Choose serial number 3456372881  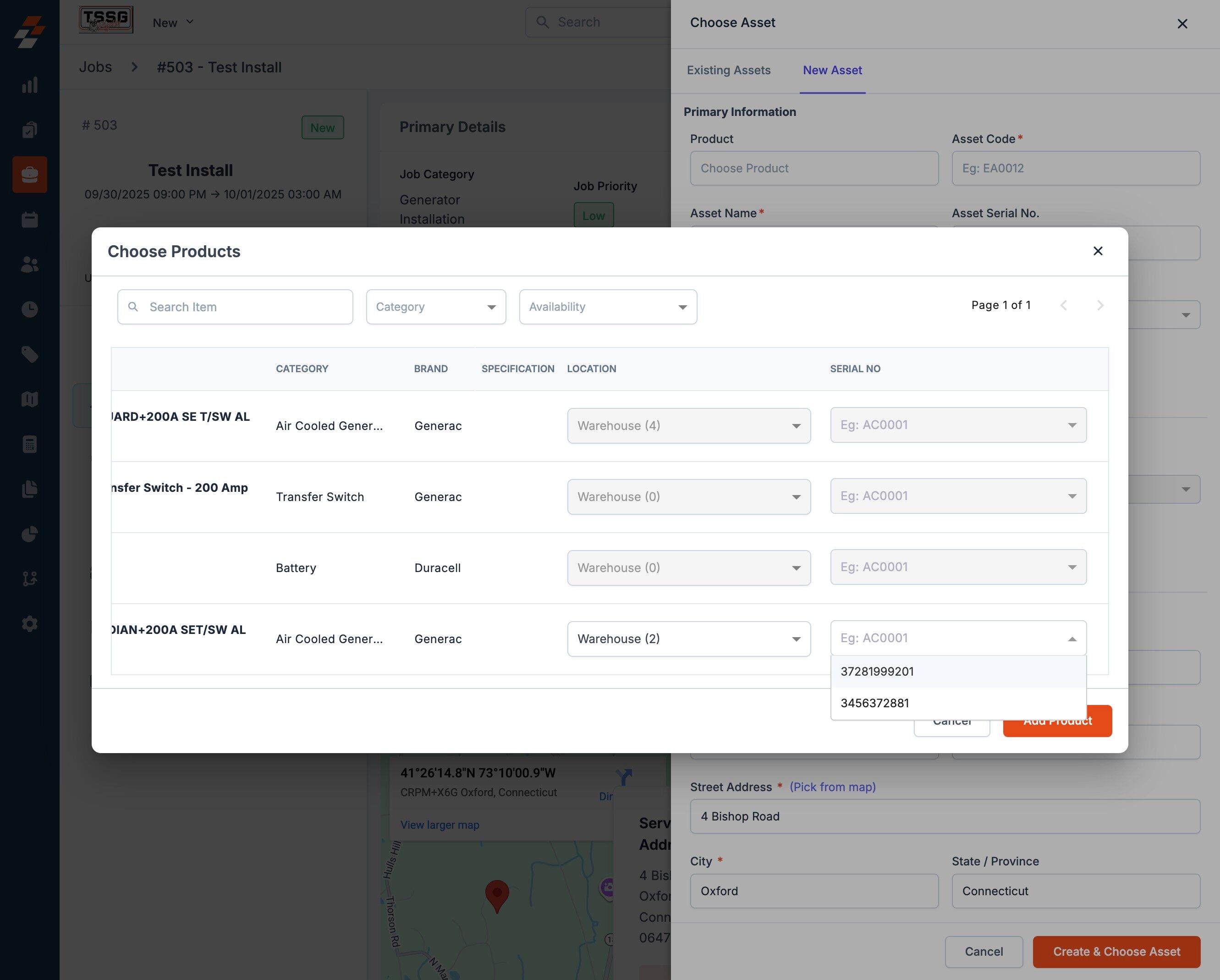coord(875,703)
